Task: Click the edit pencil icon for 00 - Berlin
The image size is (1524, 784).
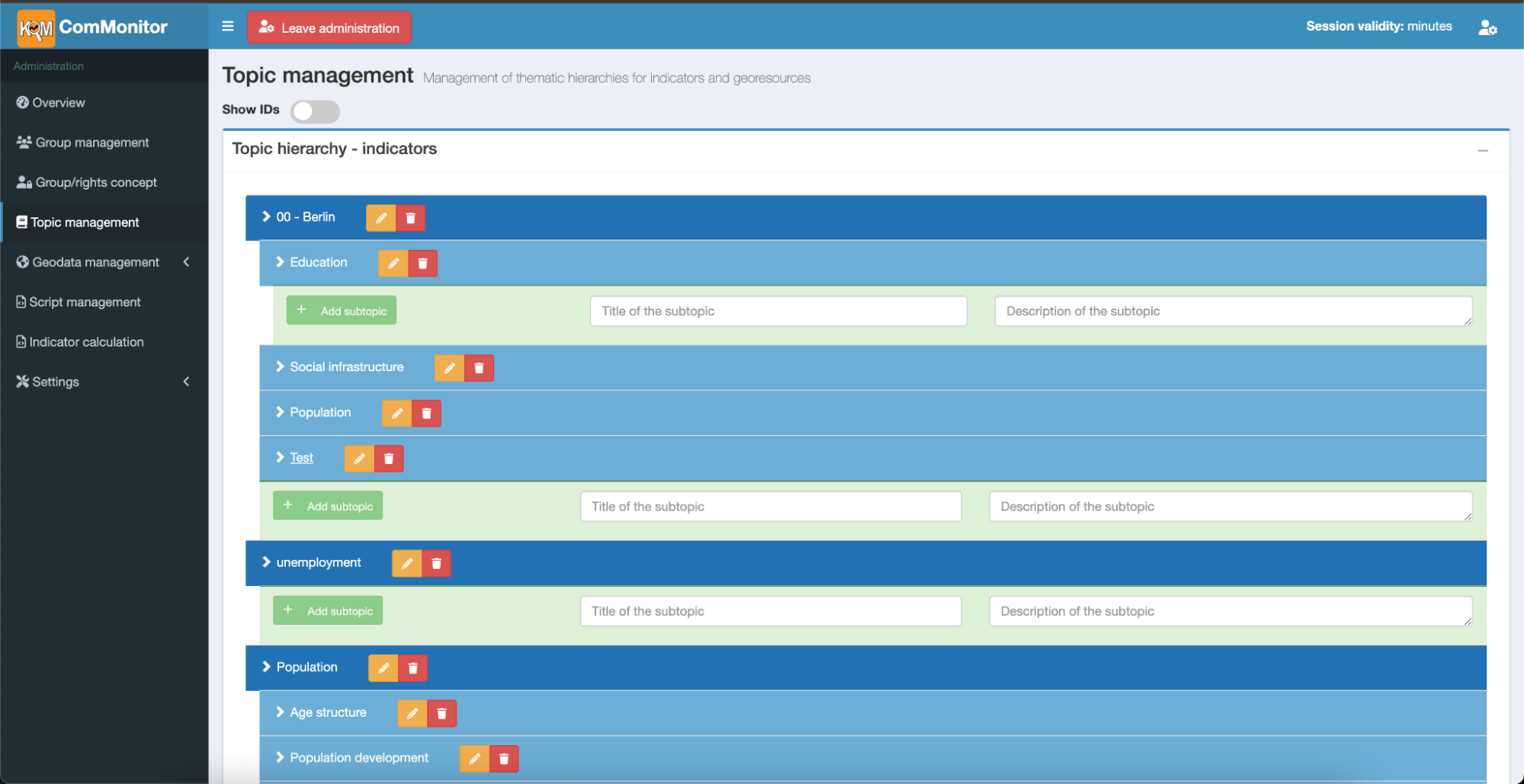Action: (x=380, y=218)
